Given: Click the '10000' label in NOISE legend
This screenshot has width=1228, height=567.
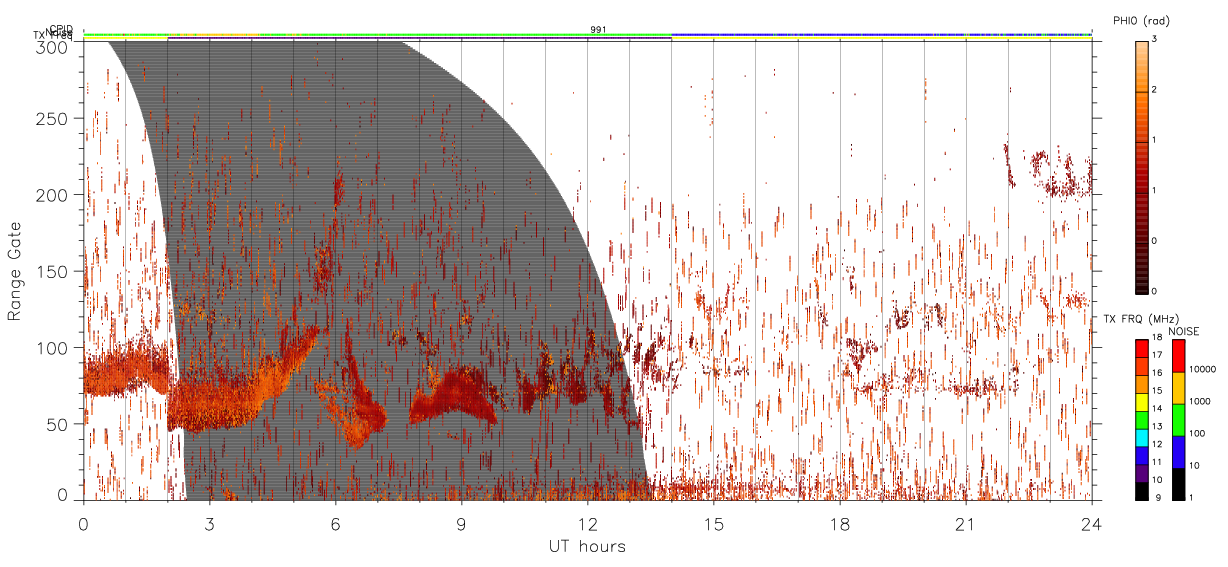Looking at the screenshot, I should click(x=1203, y=369).
